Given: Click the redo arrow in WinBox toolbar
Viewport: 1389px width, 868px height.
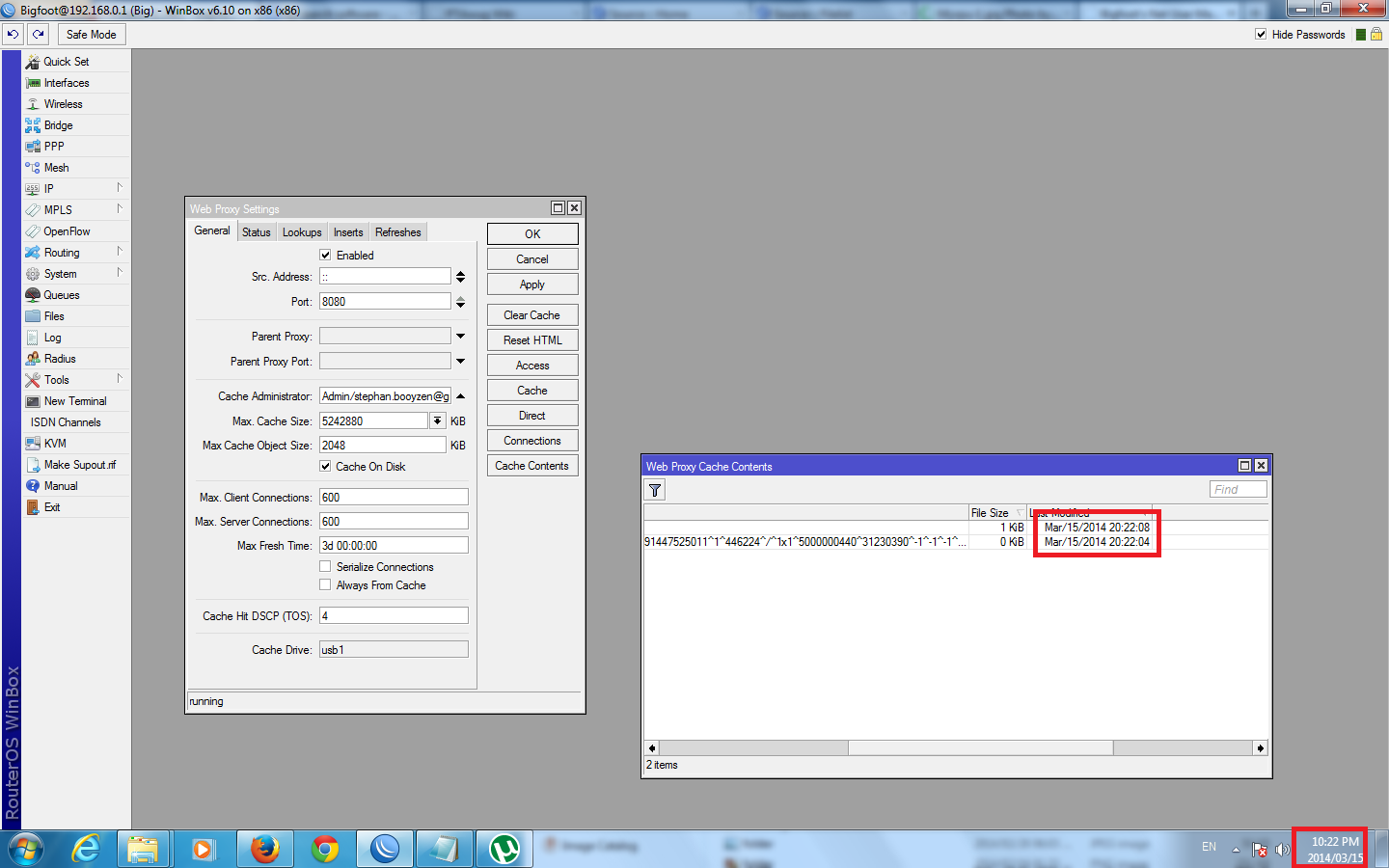Looking at the screenshot, I should [x=39, y=34].
